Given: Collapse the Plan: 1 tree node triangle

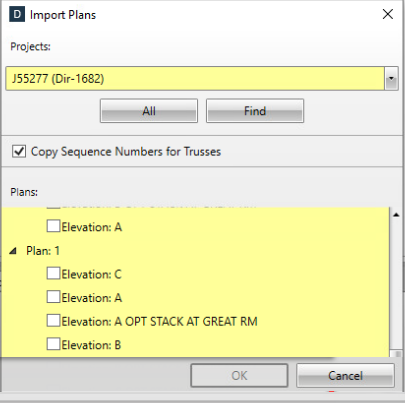Looking at the screenshot, I should pos(13,251).
